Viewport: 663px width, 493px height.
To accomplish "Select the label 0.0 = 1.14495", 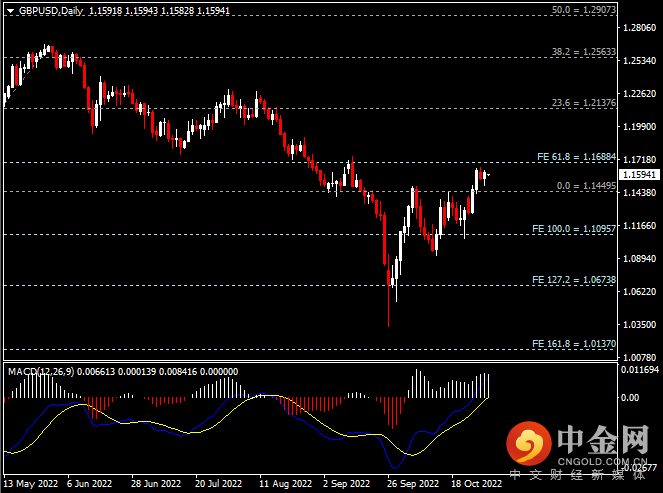I will (x=586, y=186).
